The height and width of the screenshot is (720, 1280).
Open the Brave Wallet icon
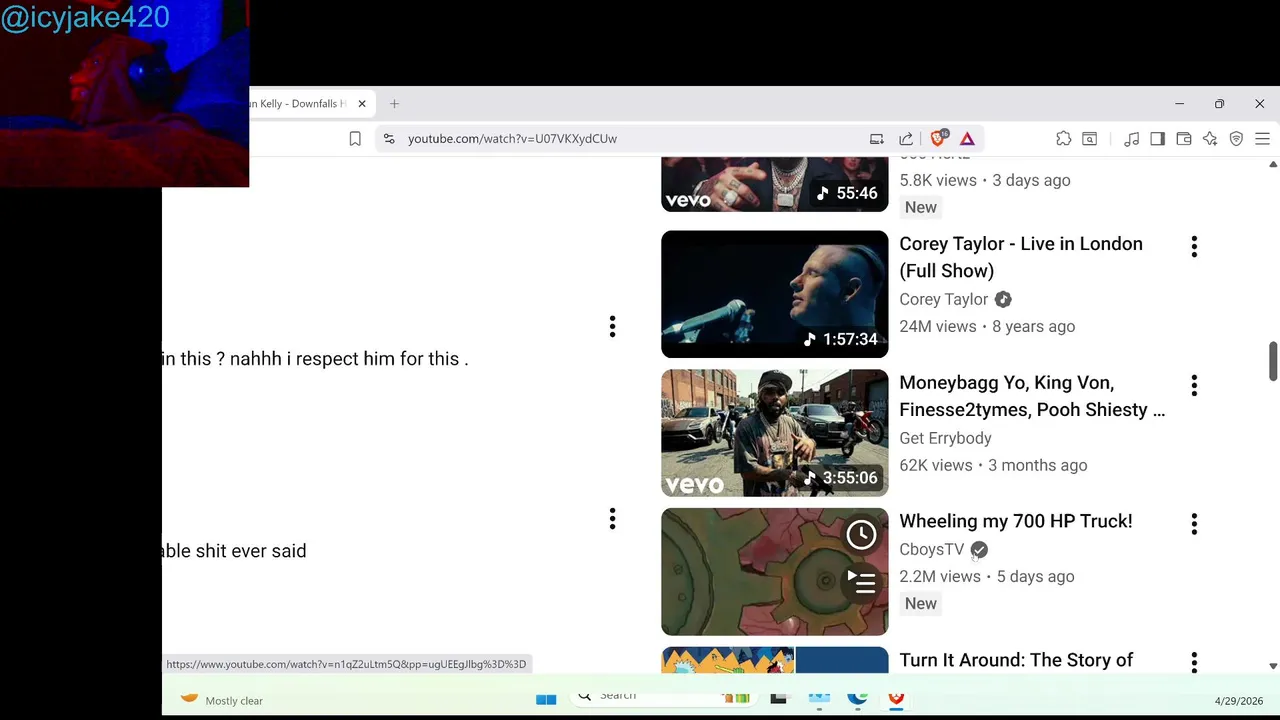point(1184,138)
